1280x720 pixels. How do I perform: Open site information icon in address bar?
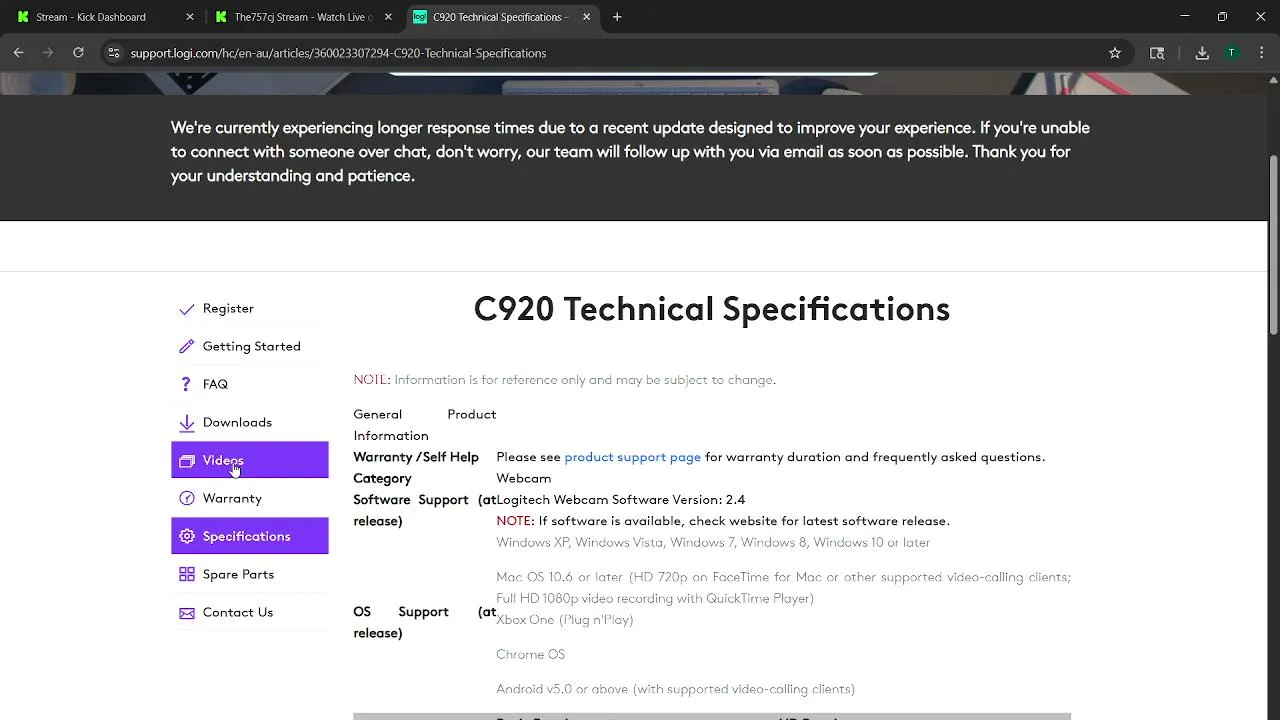(114, 53)
